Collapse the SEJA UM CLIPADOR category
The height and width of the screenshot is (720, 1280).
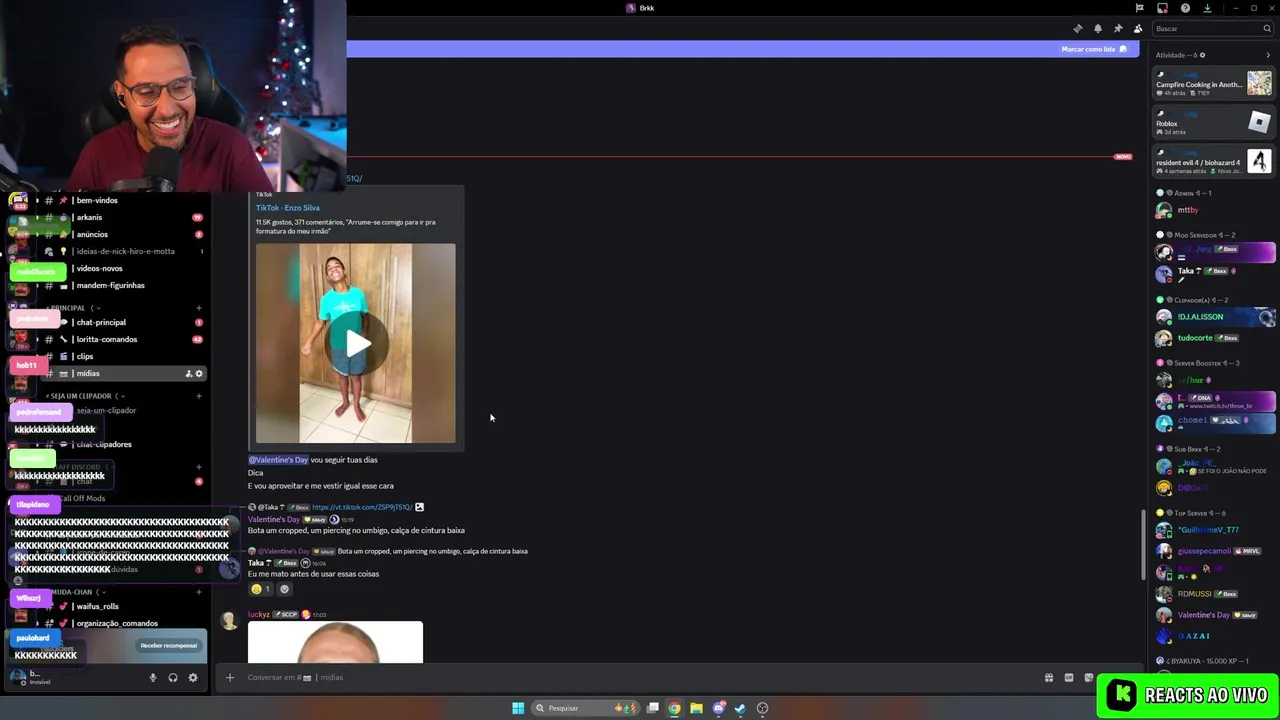coord(86,396)
